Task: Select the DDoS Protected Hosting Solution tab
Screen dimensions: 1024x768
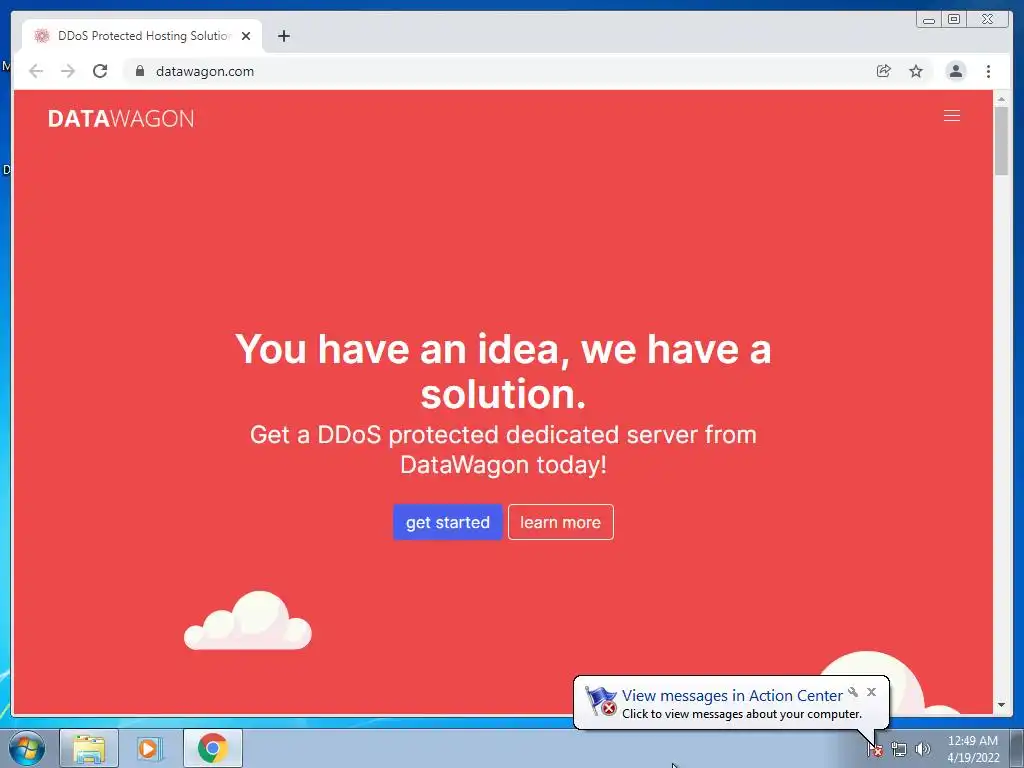Action: point(143,36)
